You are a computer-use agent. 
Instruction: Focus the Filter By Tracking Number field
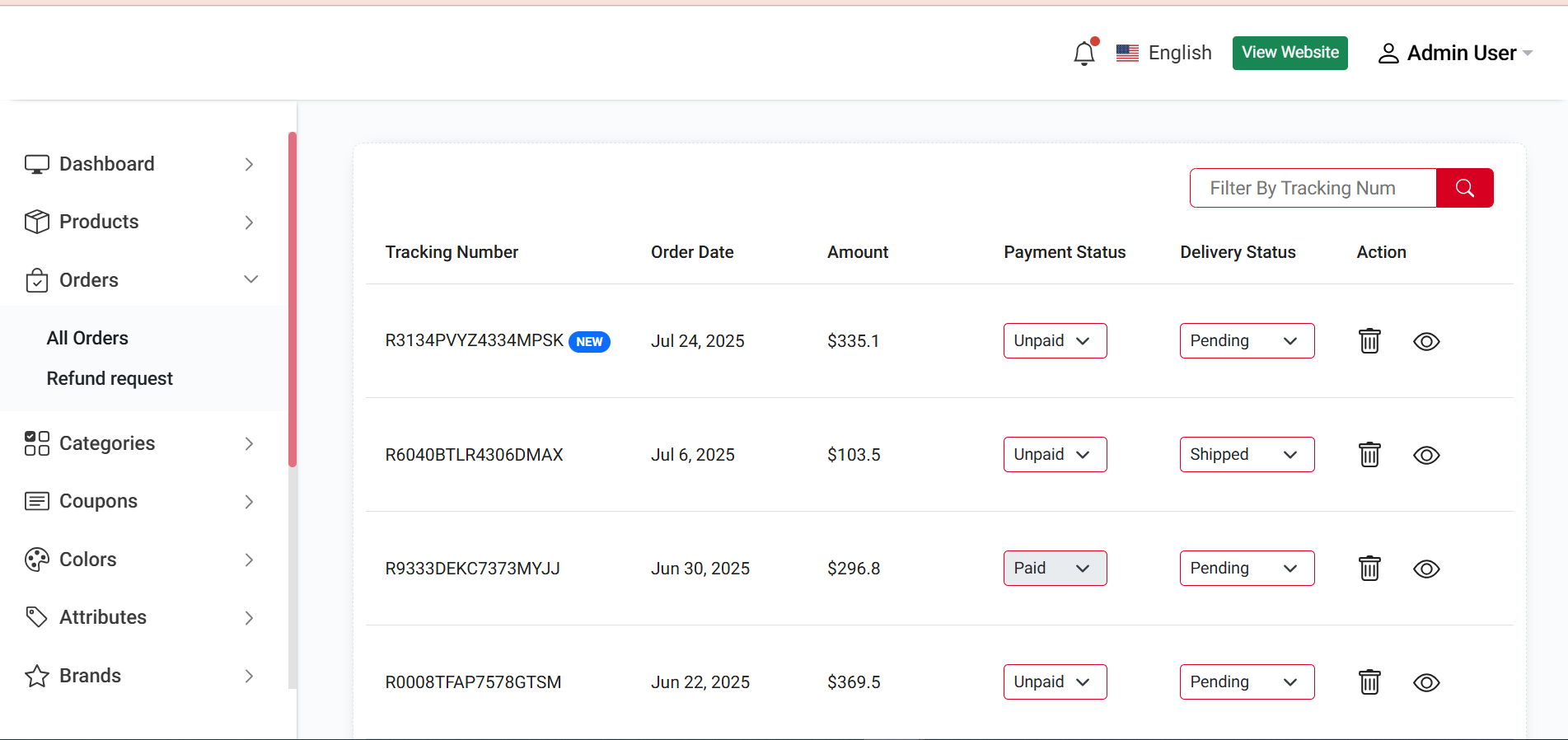point(1313,188)
